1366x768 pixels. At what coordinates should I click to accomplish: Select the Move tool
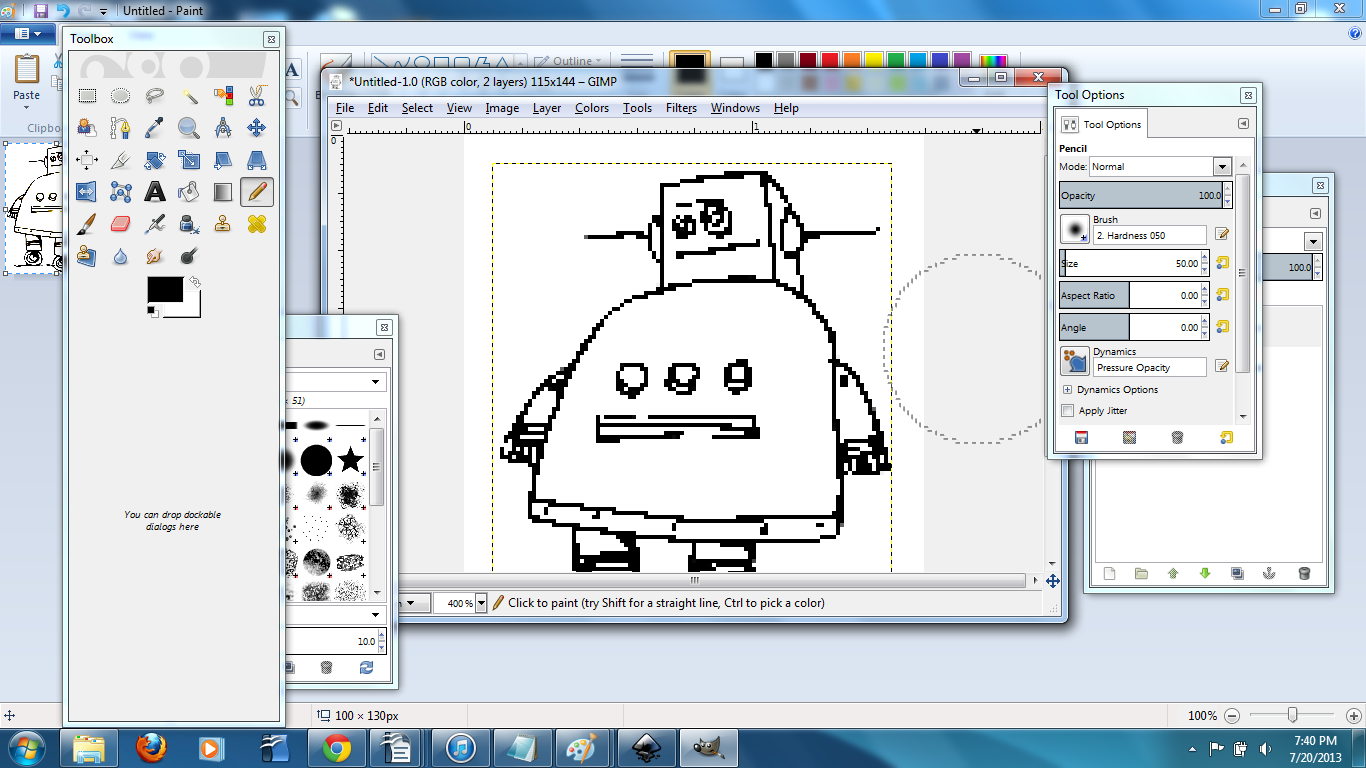[256, 128]
